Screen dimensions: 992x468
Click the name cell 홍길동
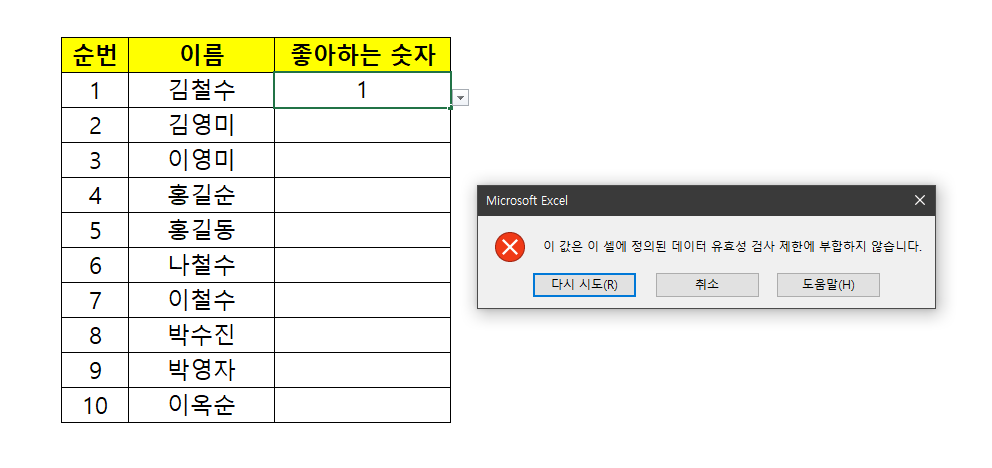(x=201, y=230)
